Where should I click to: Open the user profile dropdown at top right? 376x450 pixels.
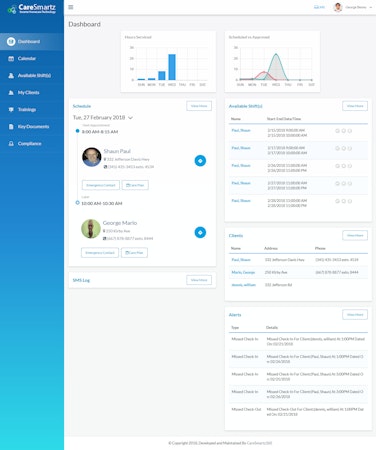point(353,7)
